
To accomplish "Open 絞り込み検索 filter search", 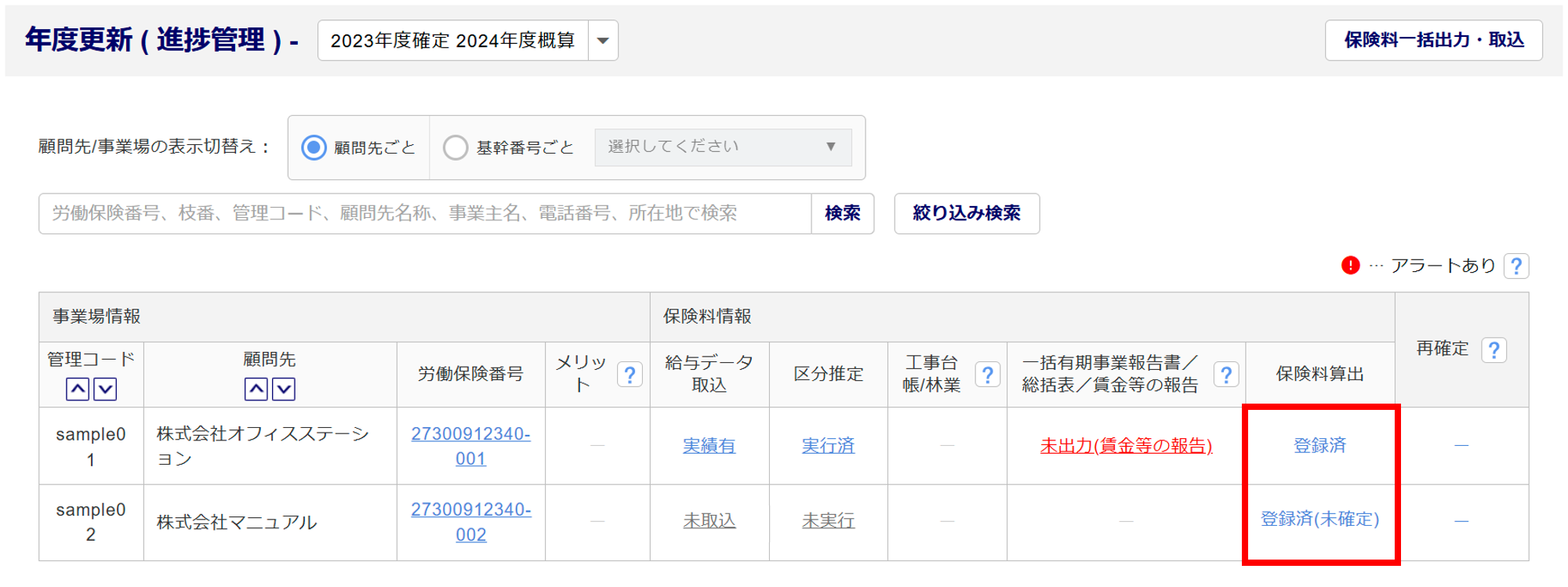I will (x=966, y=213).
